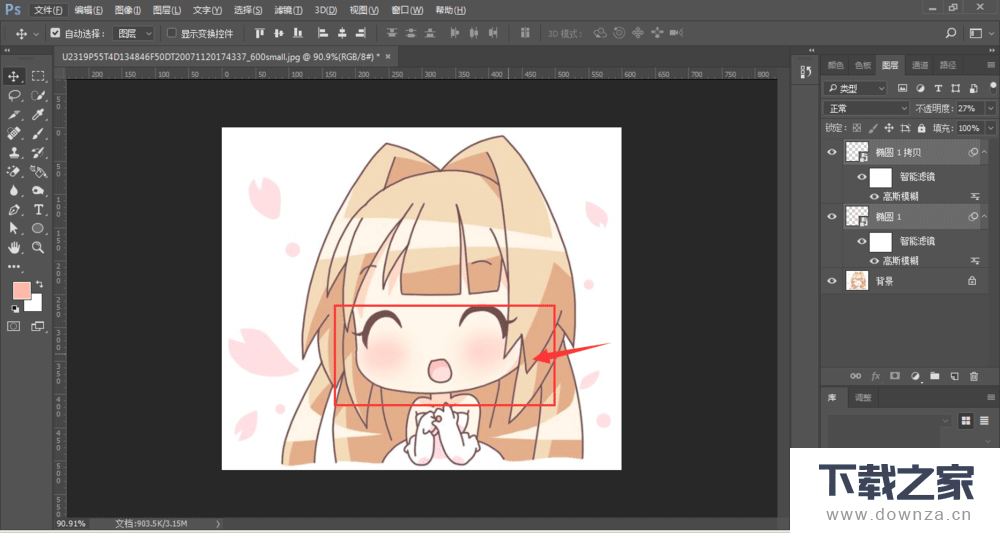Viewport: 1000px width, 533px height.
Task: Select the Crop tool
Action: (13, 115)
